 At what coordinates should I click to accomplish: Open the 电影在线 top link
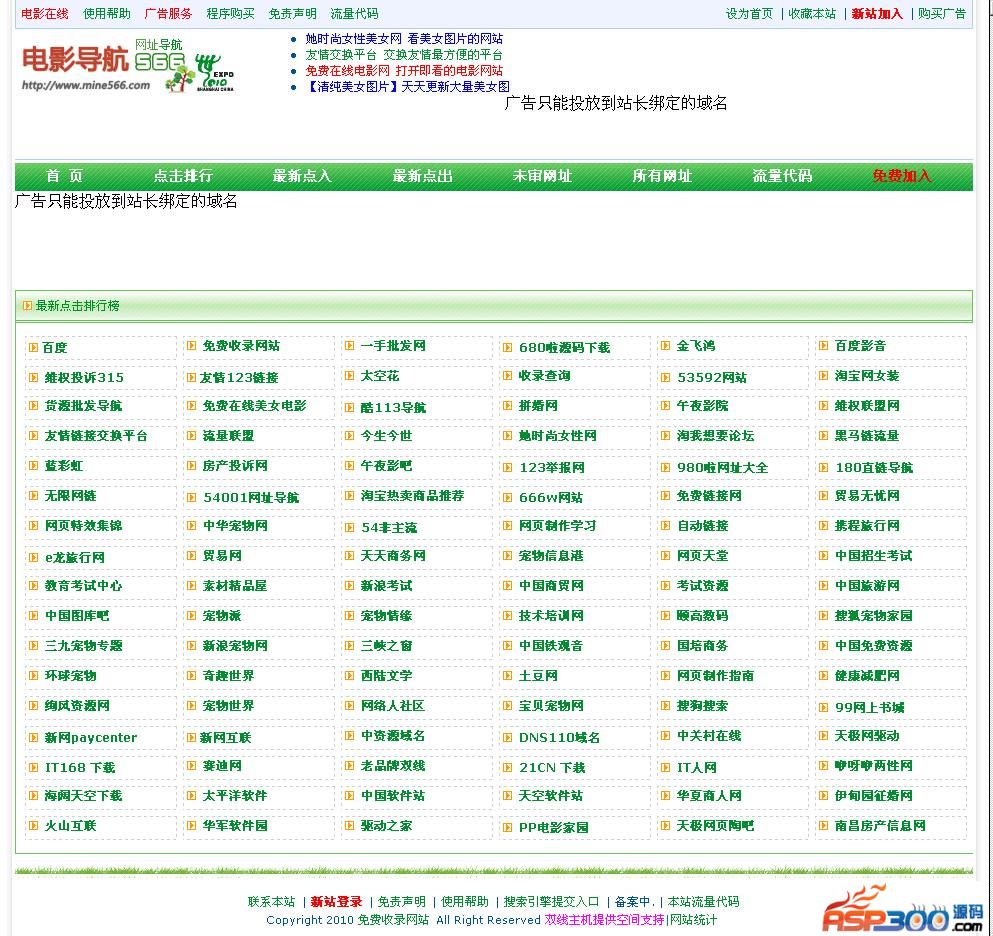point(44,14)
